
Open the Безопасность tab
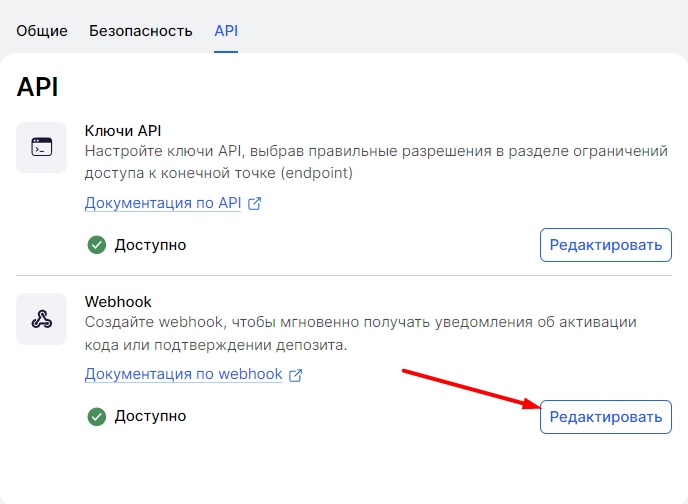click(x=140, y=31)
